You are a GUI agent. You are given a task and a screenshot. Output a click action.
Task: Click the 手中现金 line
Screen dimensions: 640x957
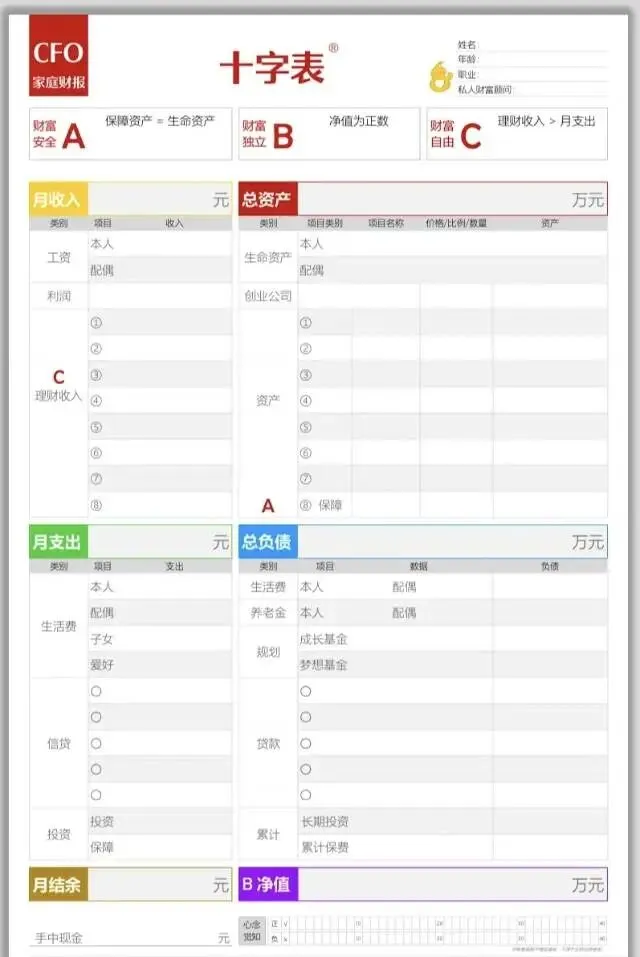coord(131,937)
